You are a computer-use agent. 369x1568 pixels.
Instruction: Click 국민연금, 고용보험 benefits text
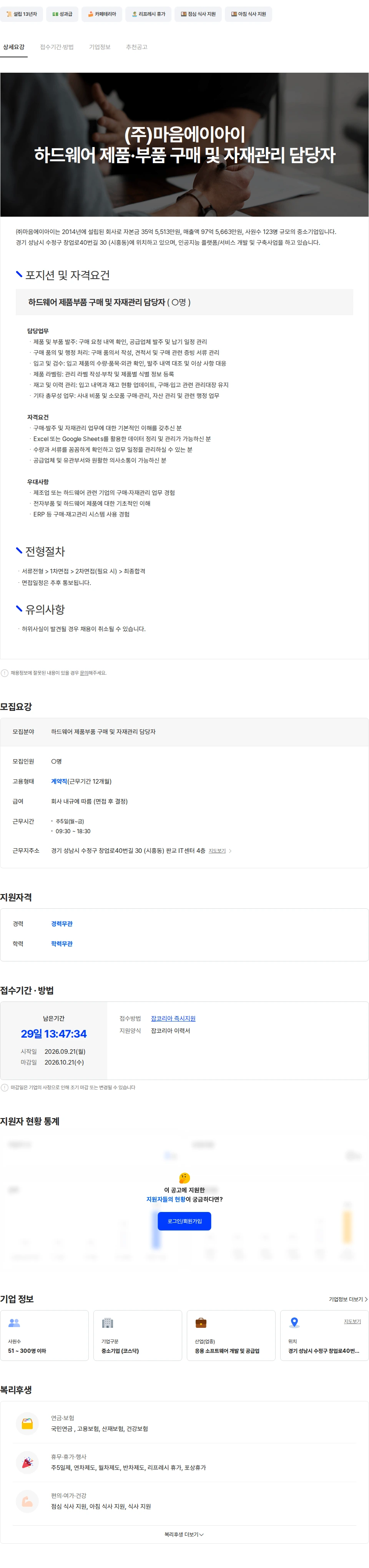point(99,1429)
